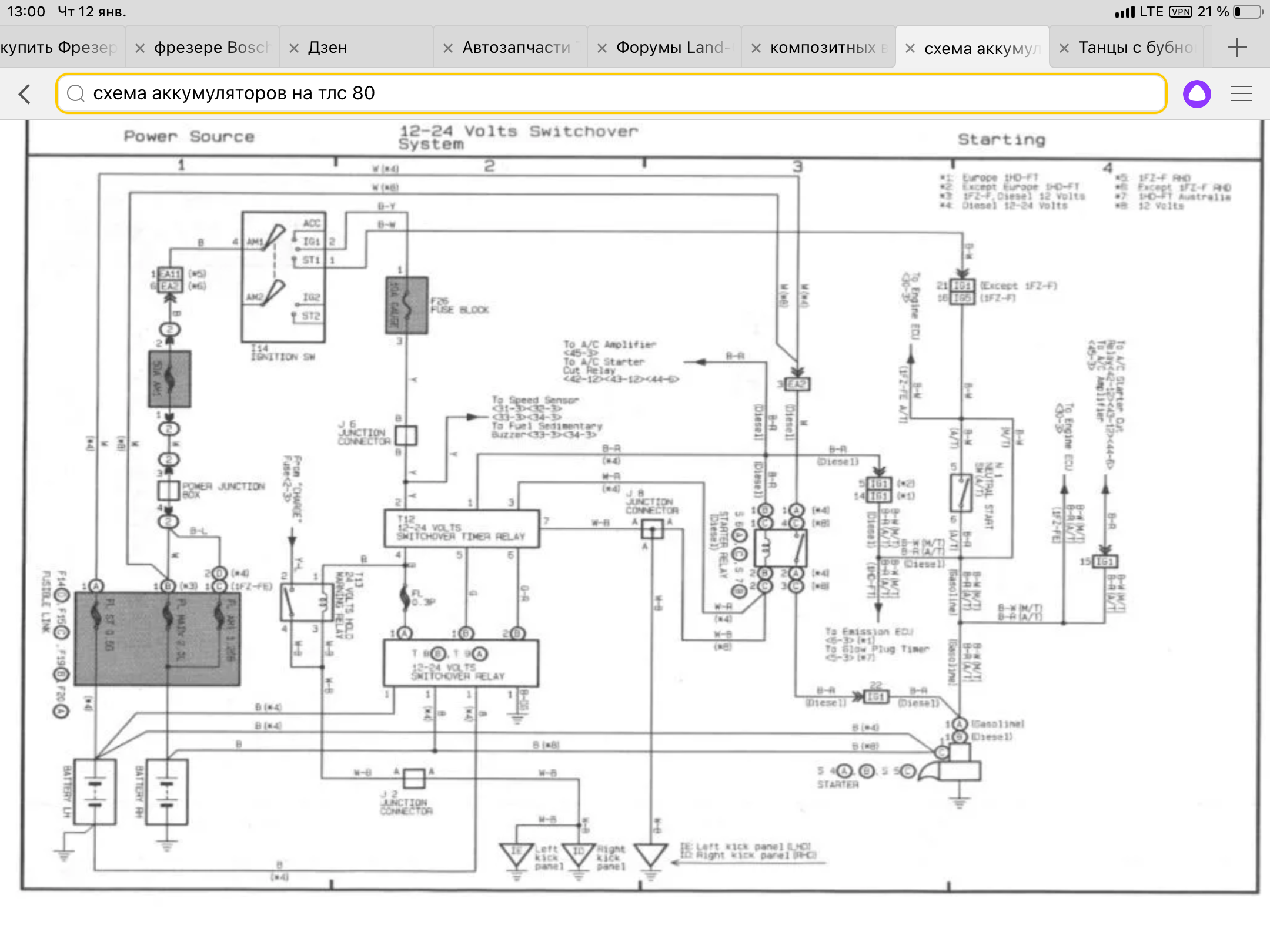Viewport: 1270px width, 952px height.
Task: Switch to фрезере Bosch tab
Action: [212, 48]
